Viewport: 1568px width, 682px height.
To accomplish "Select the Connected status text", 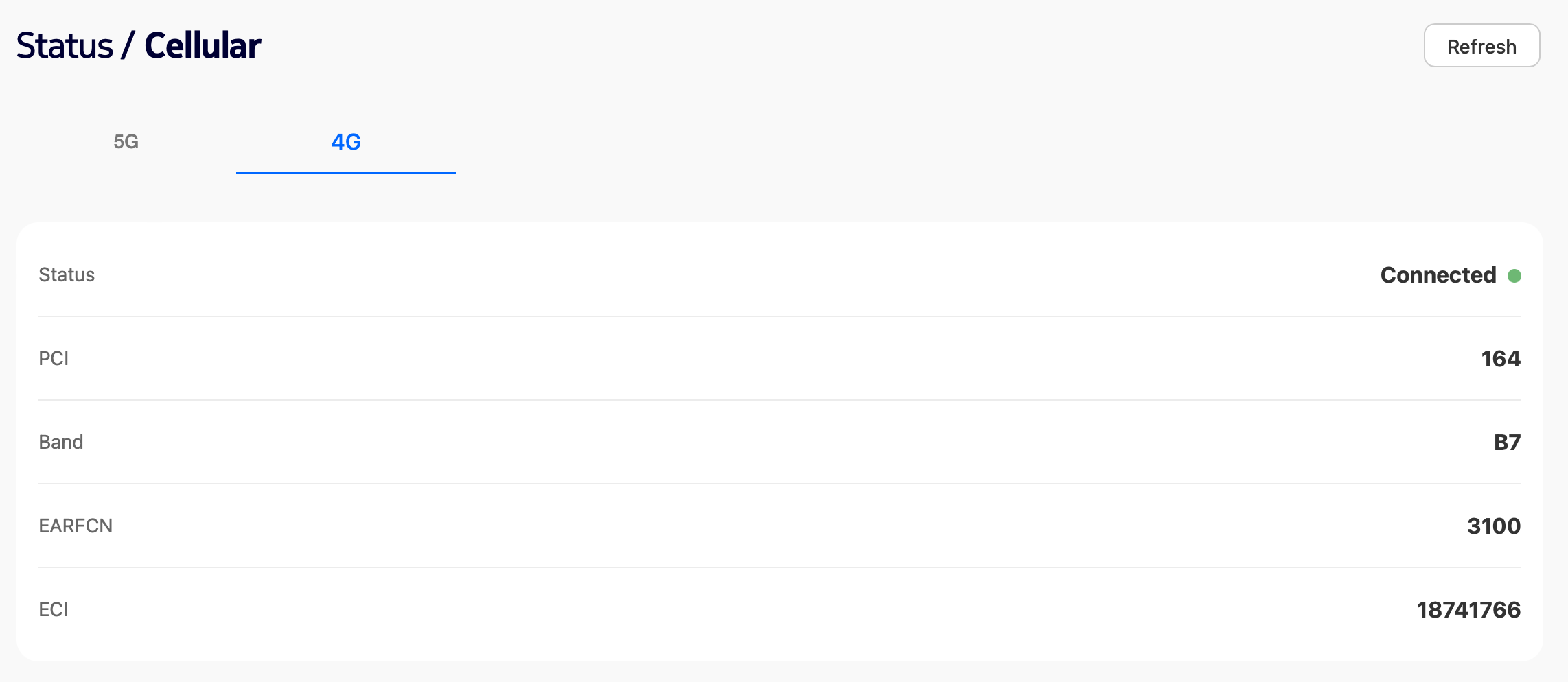I will click(1438, 275).
